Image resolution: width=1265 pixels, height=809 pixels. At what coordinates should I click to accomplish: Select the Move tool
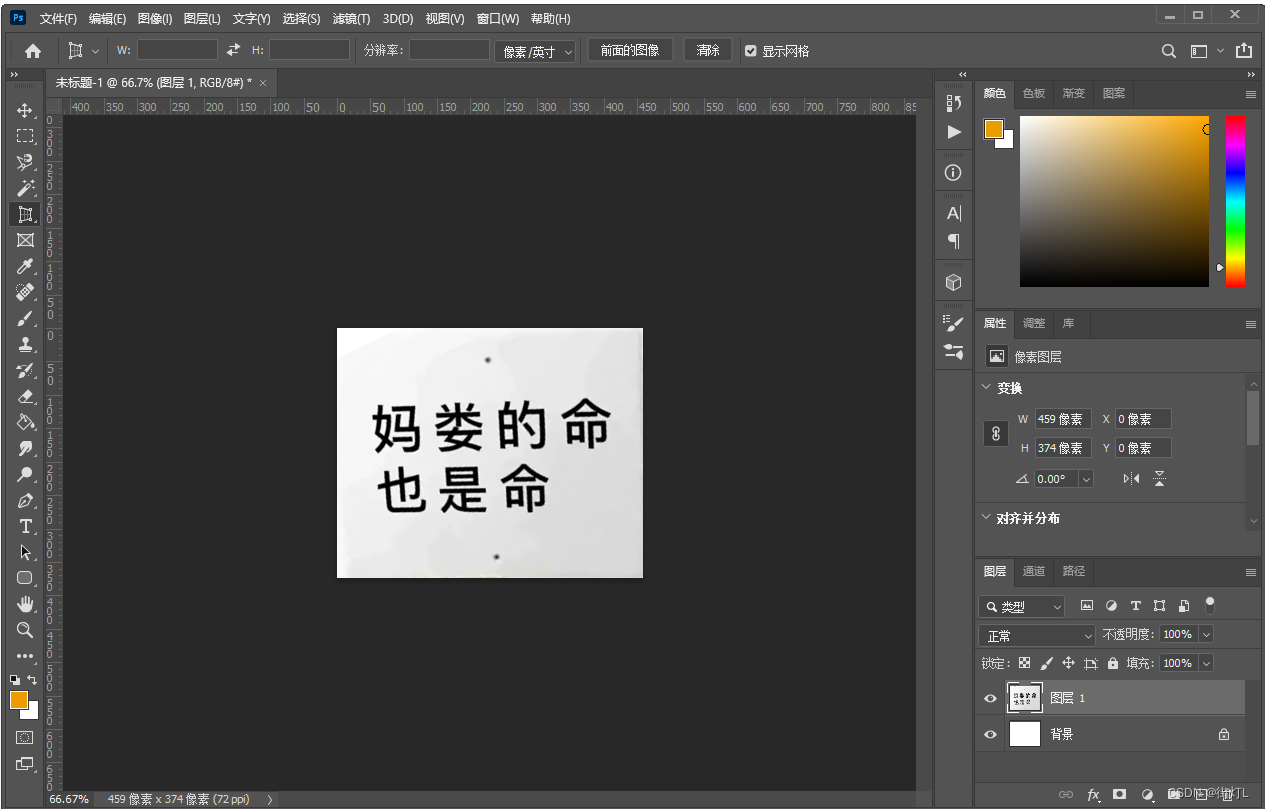tap(25, 110)
